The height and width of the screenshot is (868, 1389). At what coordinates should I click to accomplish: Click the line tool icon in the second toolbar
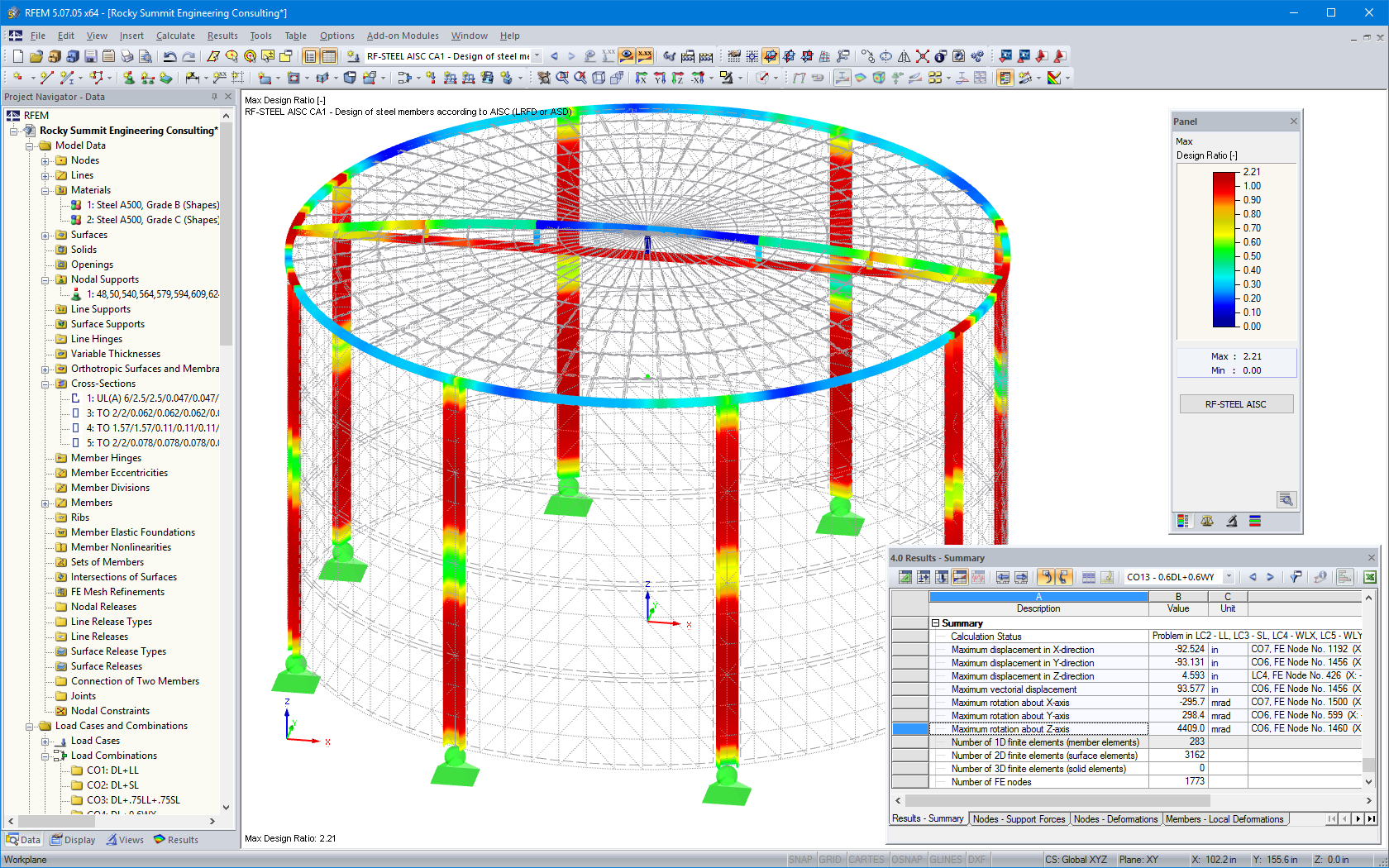tap(46, 78)
